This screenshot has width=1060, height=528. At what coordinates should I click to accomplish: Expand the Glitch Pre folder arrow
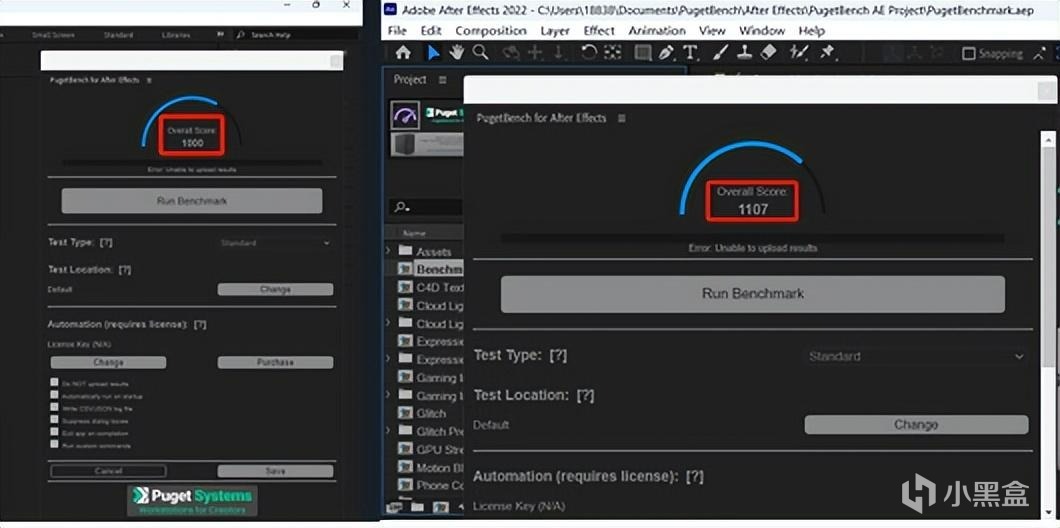point(388,430)
